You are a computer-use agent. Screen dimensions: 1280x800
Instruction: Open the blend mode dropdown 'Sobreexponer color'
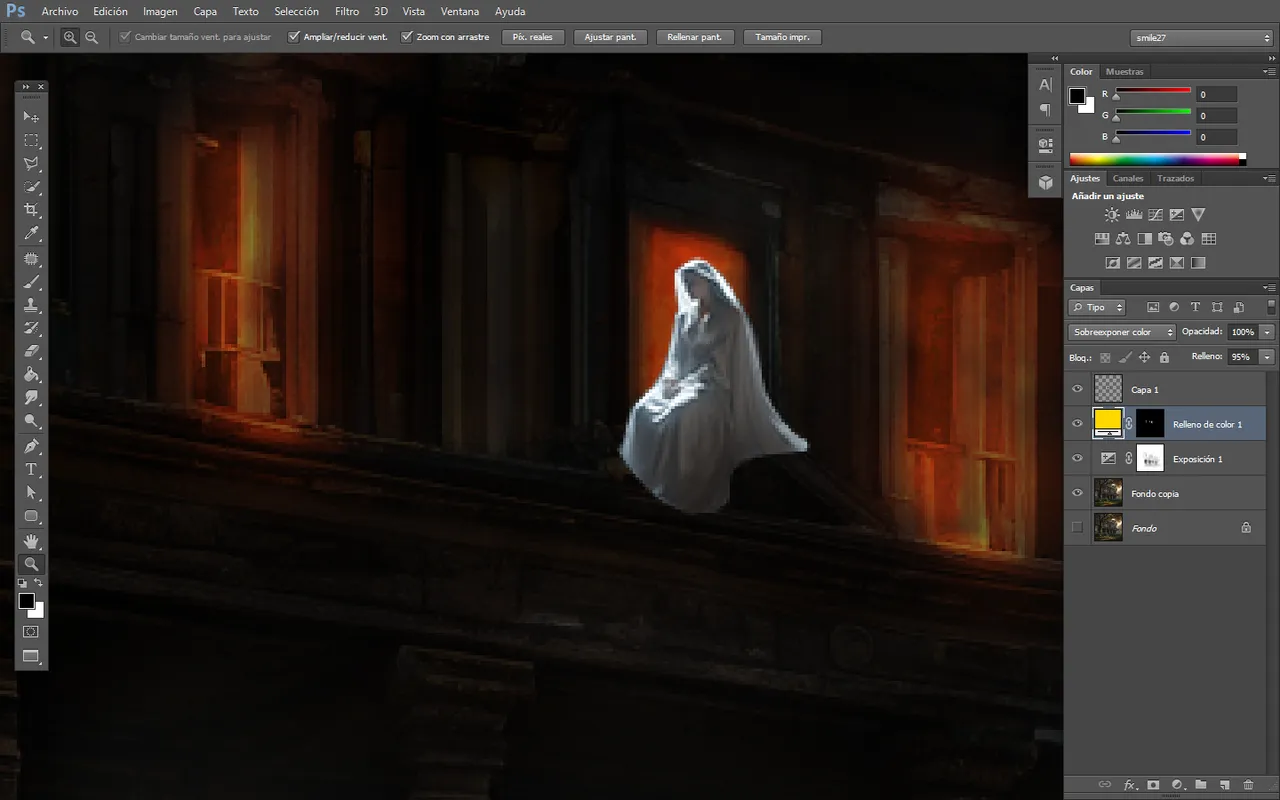click(1123, 332)
